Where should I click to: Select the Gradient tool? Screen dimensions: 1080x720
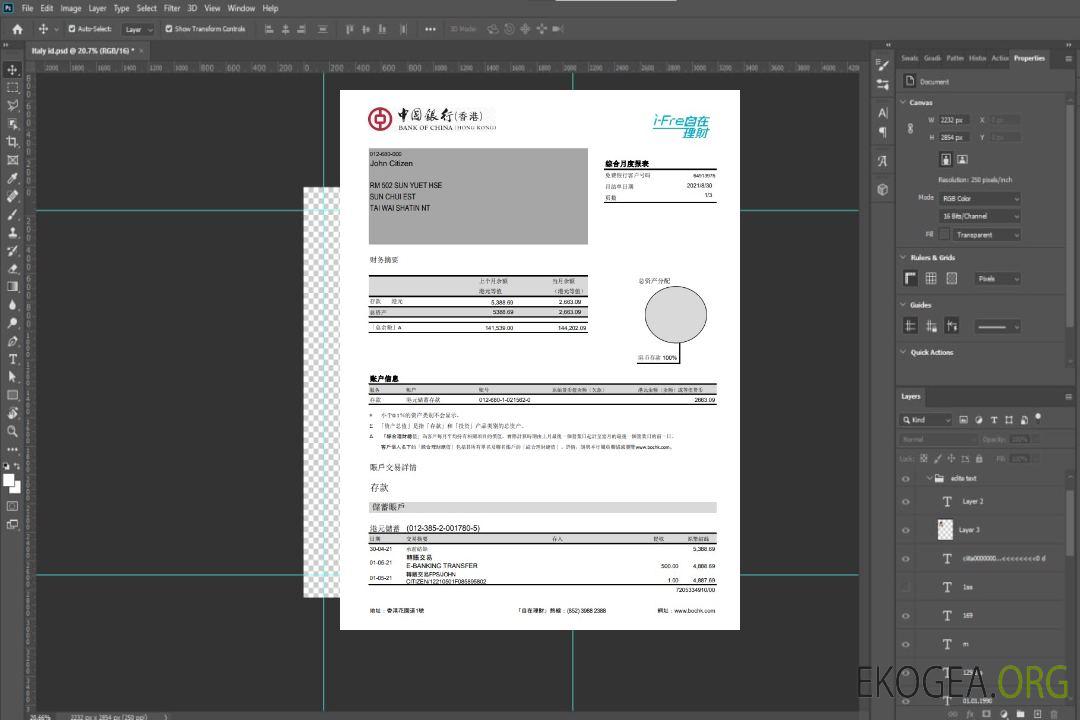12,287
